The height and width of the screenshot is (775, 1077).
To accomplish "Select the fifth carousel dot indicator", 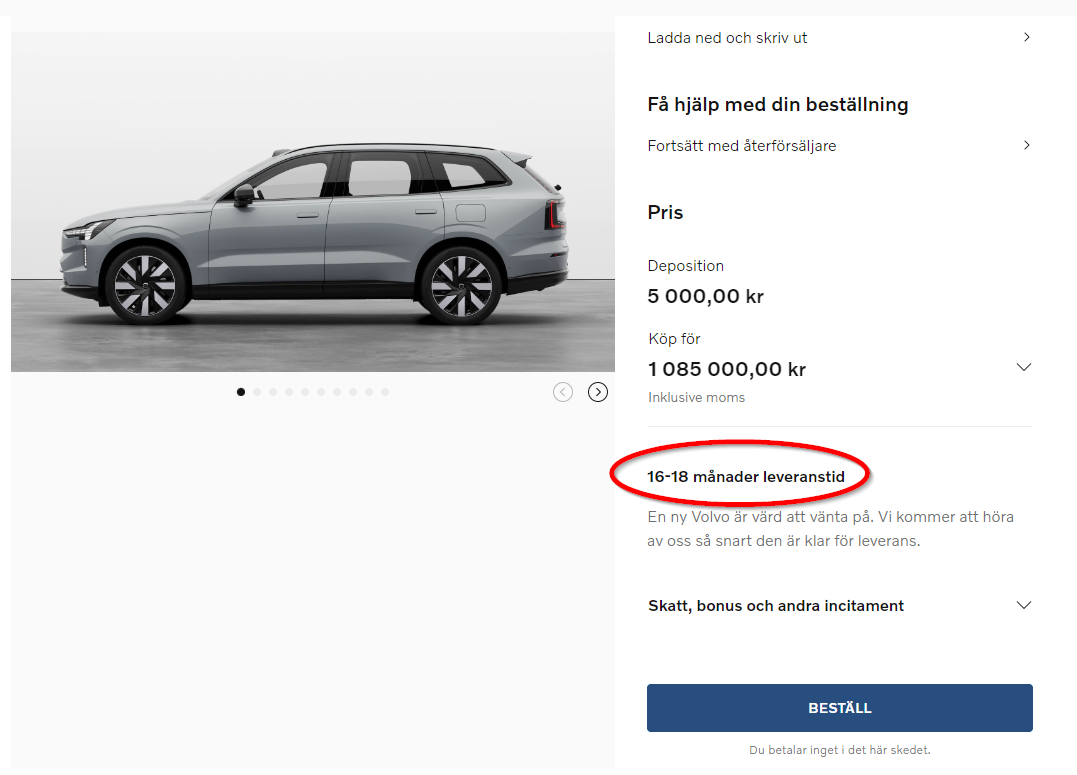I will point(305,392).
